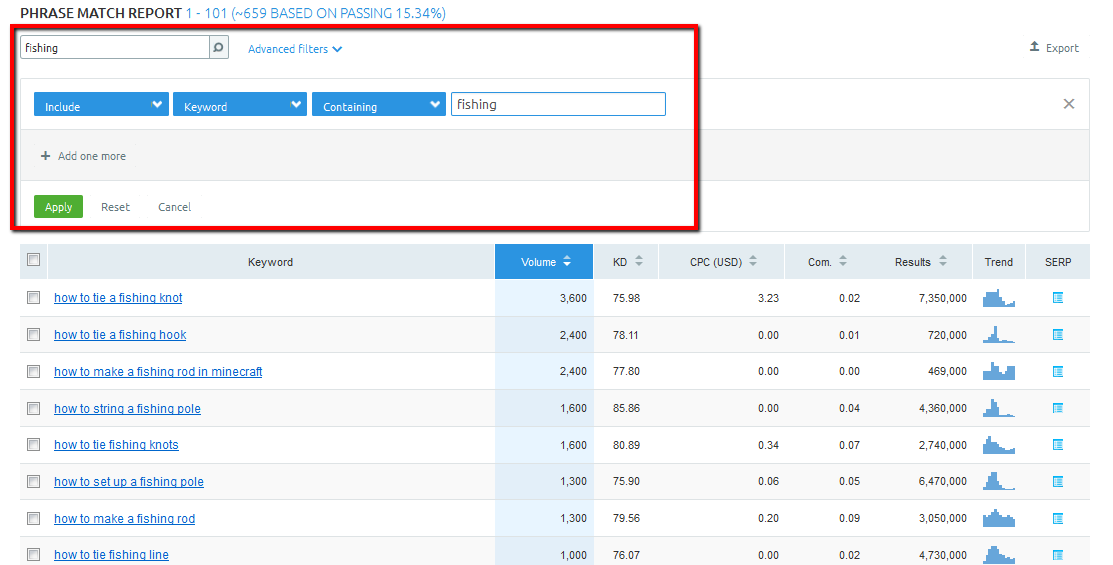The width and height of the screenshot is (1113, 565).
Task: Check the how to tie fishing line row
Action: click(33, 554)
